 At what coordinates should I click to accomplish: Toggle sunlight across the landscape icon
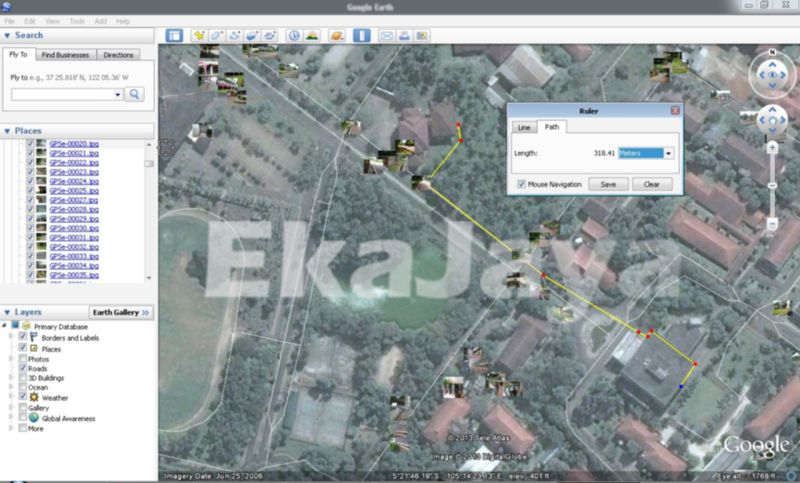point(312,35)
